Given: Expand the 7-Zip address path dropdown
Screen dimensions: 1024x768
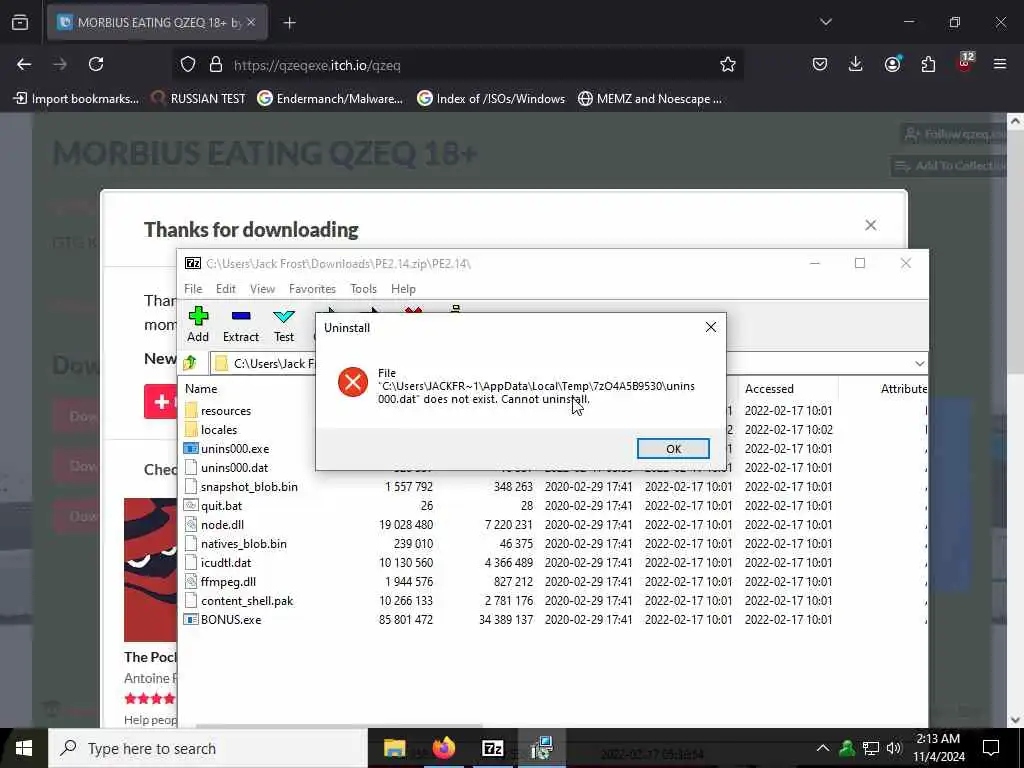Looking at the screenshot, I should click(x=919, y=363).
